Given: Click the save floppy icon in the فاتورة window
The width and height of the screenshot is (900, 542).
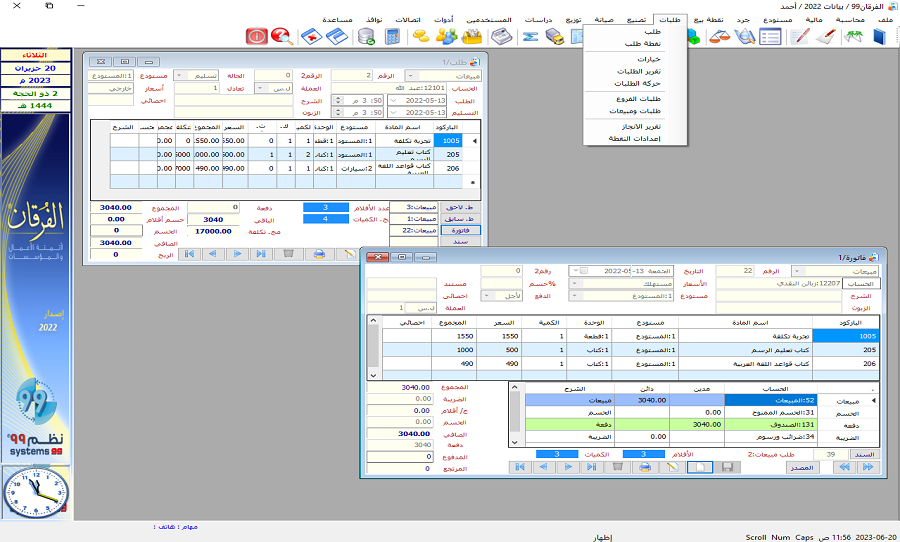Looking at the screenshot, I should [x=728, y=467].
